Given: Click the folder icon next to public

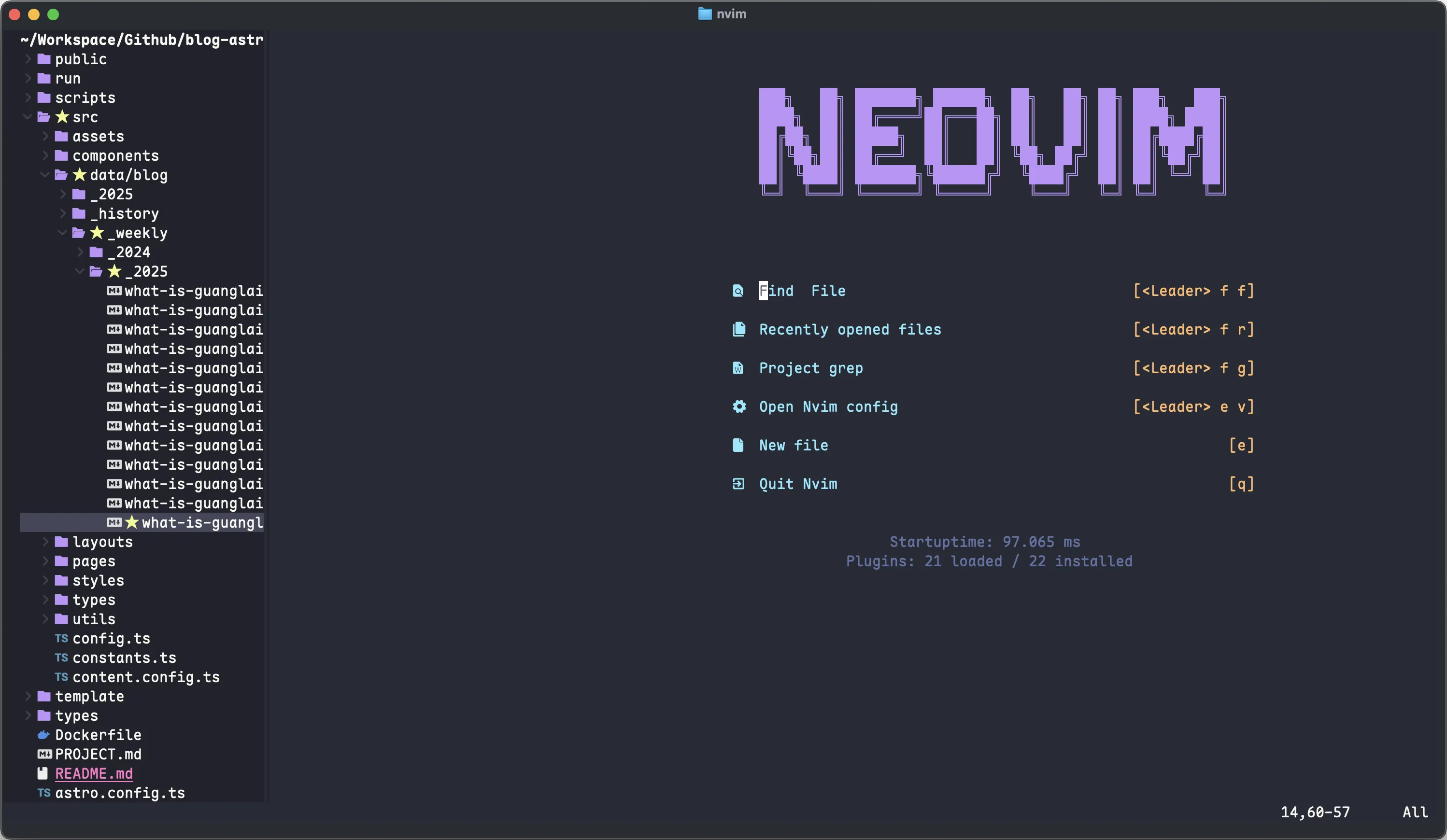Looking at the screenshot, I should [x=43, y=59].
